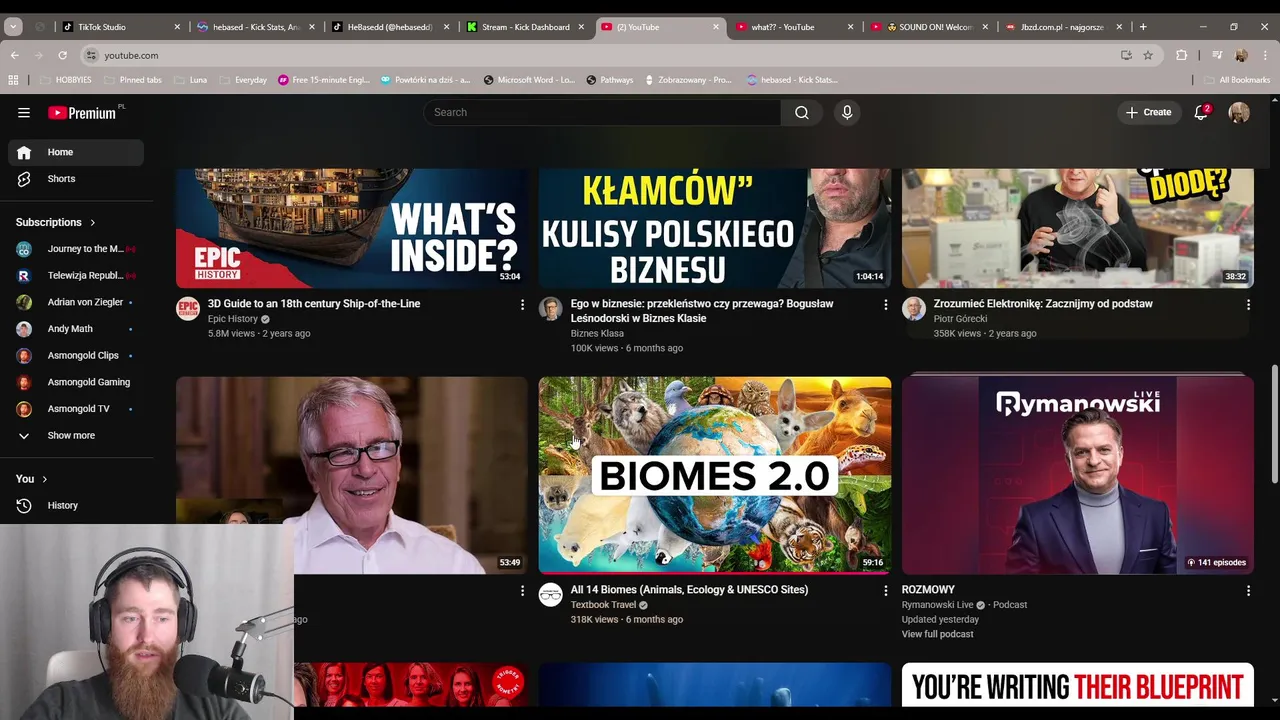The width and height of the screenshot is (1280, 720).
Task: Open the Microsoft Word bookmark
Action: pyautogui.click(x=529, y=80)
